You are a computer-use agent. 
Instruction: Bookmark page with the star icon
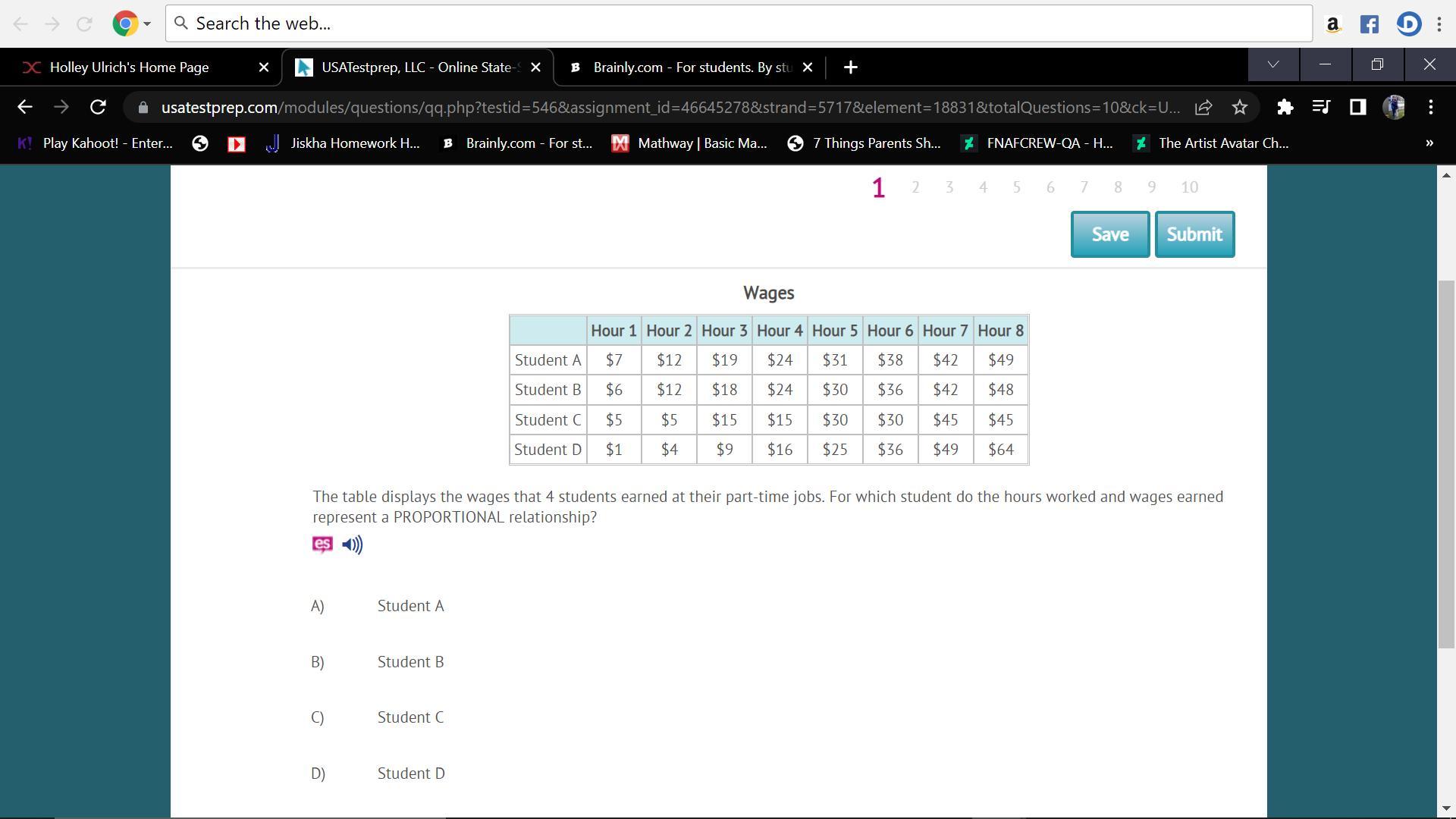(x=1240, y=107)
